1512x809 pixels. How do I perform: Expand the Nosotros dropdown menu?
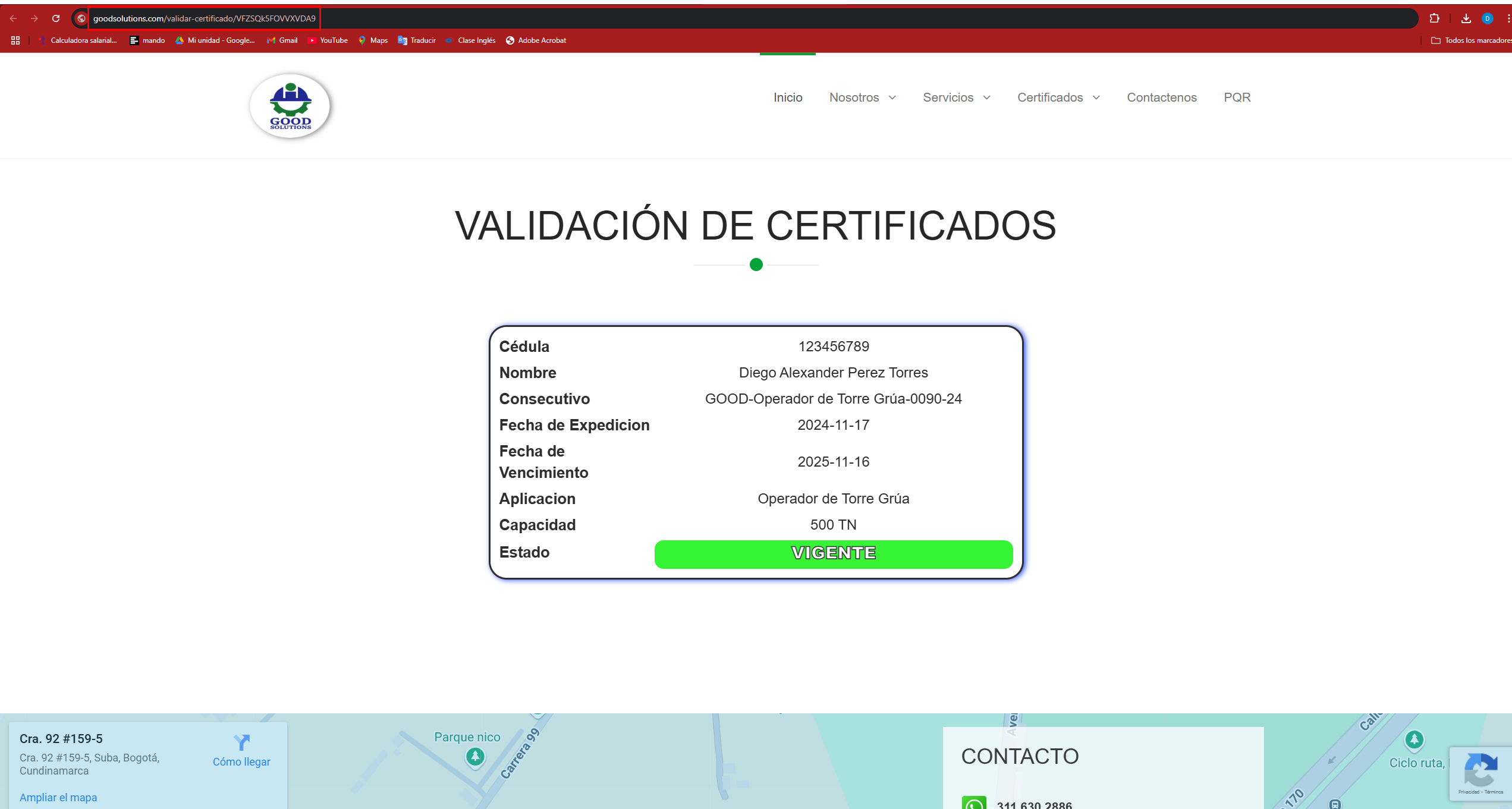pyautogui.click(x=862, y=97)
